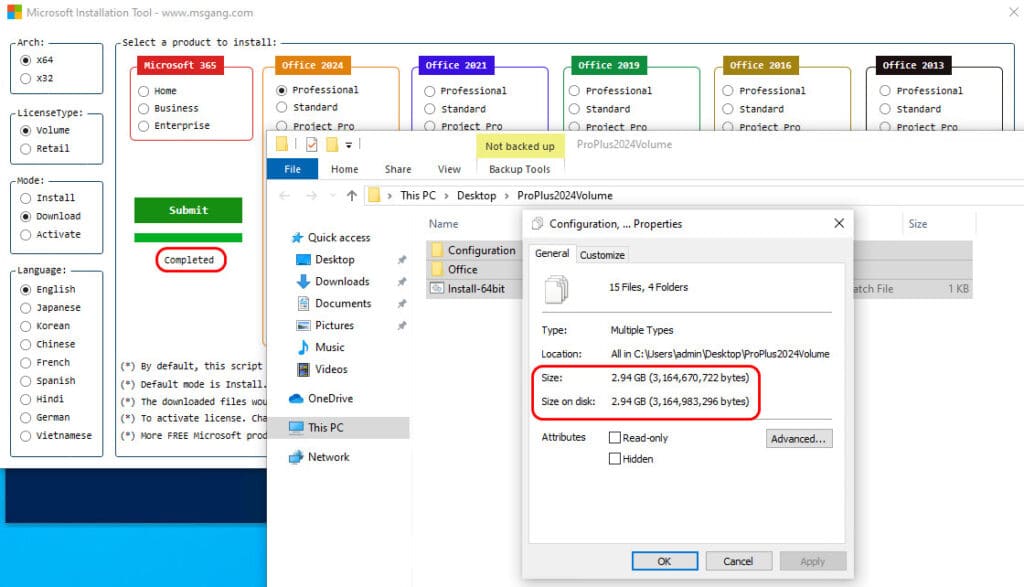Screen dimensions: 1024x587
Task: Open the Share ribbon tab
Action: [398, 170]
